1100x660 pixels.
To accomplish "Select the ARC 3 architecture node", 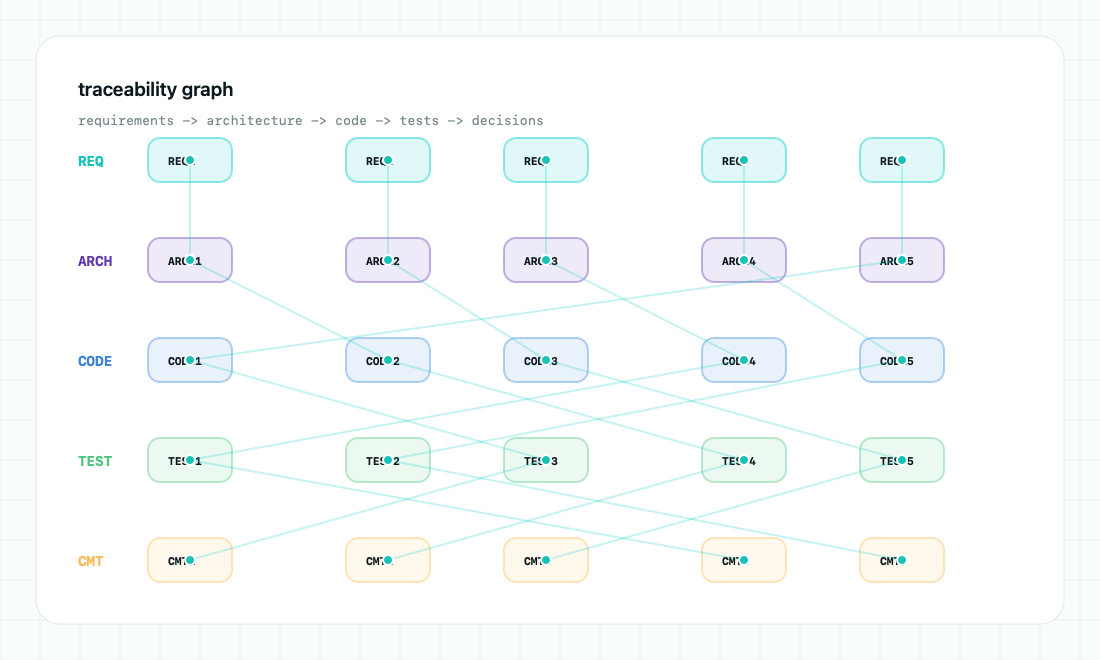I will (546, 260).
